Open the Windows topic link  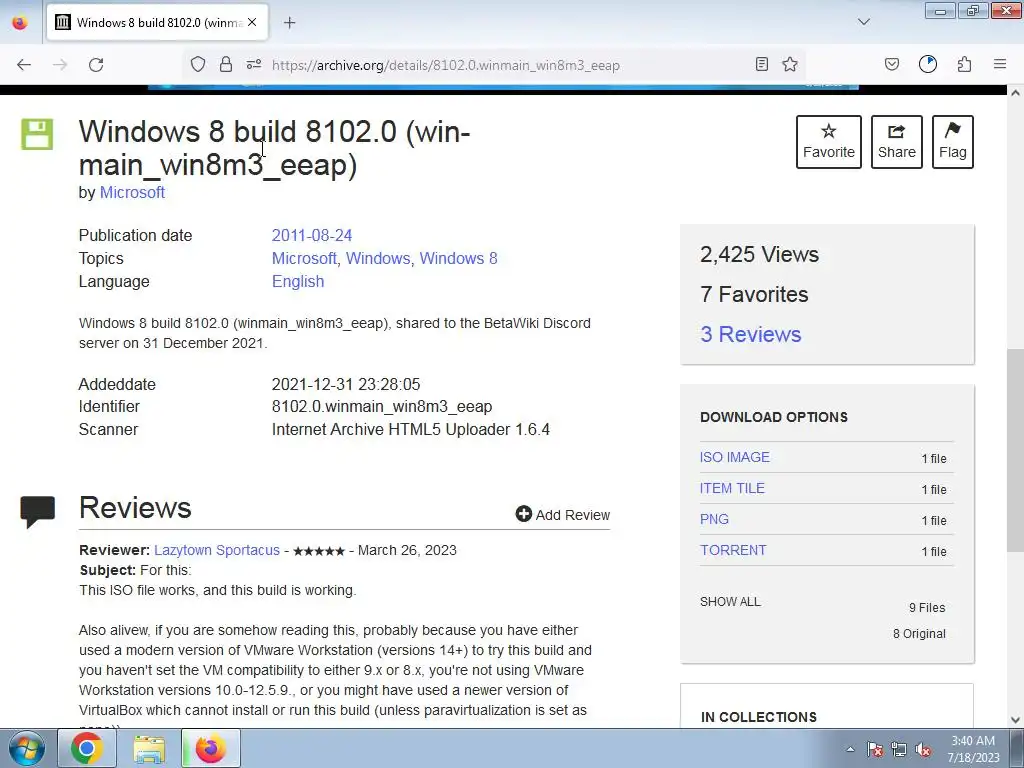(377, 259)
